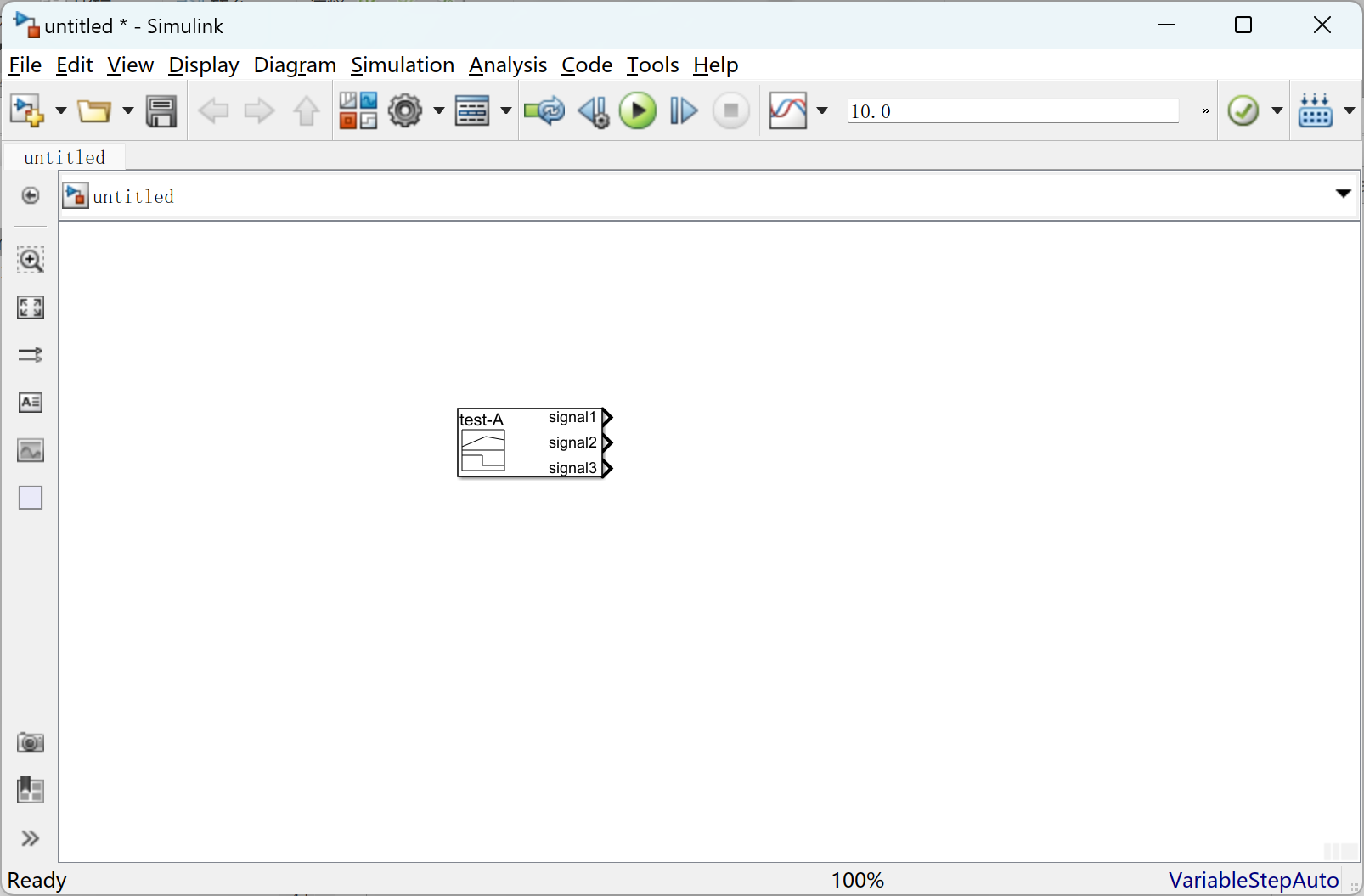Click the Viewmarks icon in palette
Viewport: 1364px width, 896px height.
coord(31,791)
